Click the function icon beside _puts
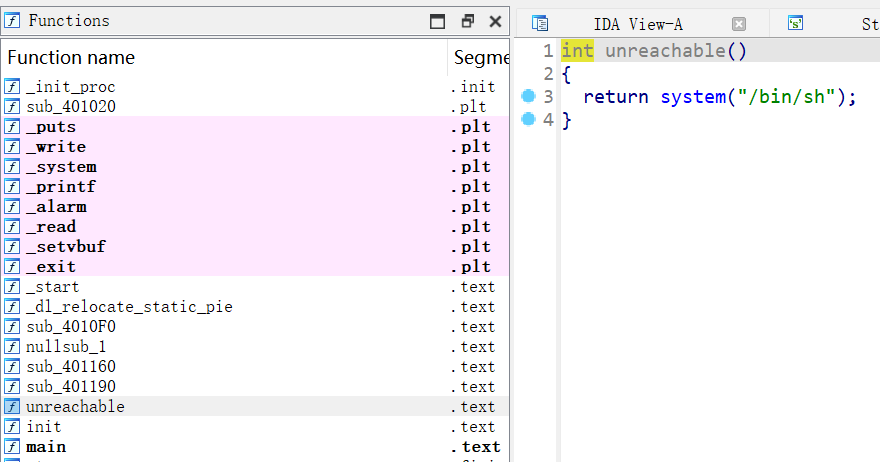This screenshot has height=462, width=880. (x=12, y=127)
